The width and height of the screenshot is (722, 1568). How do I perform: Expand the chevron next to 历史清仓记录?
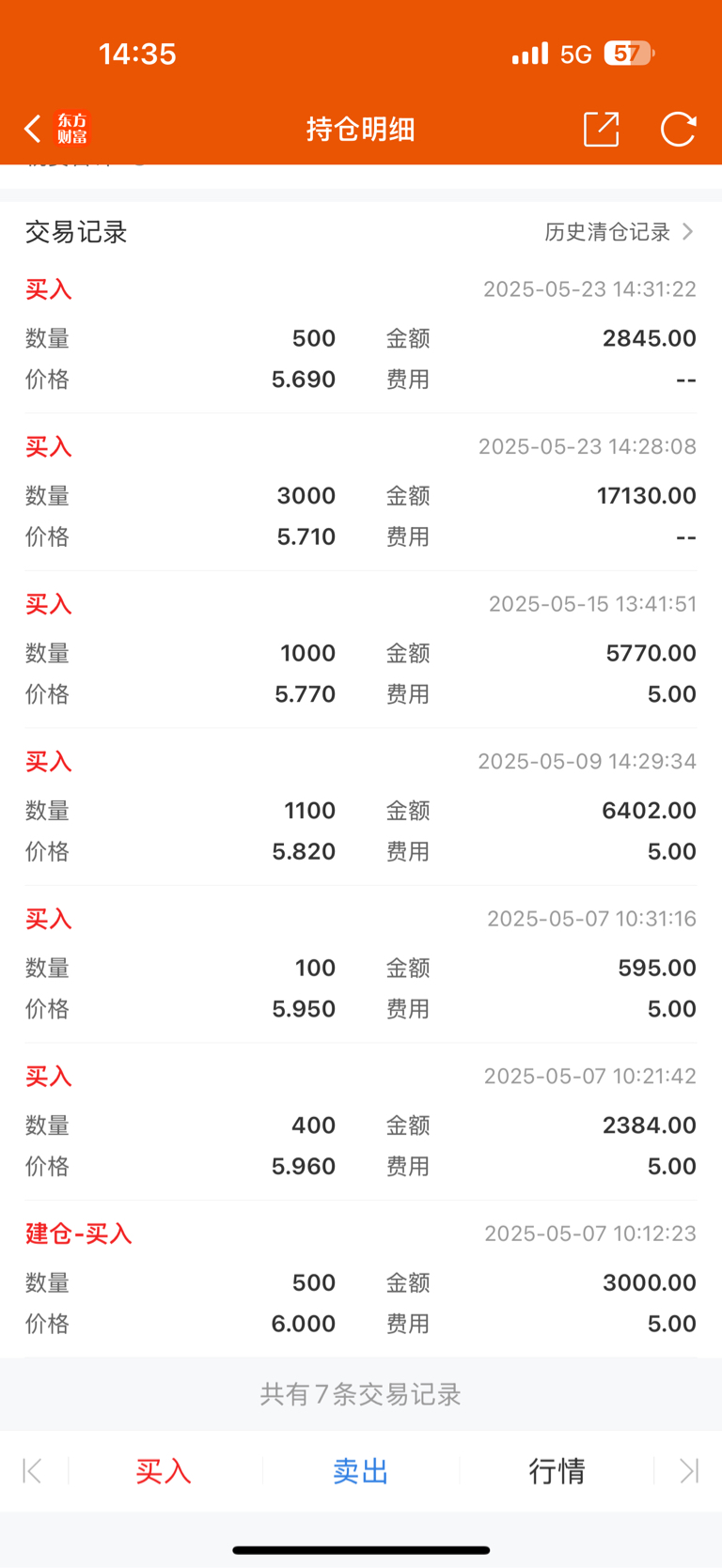[x=687, y=231]
